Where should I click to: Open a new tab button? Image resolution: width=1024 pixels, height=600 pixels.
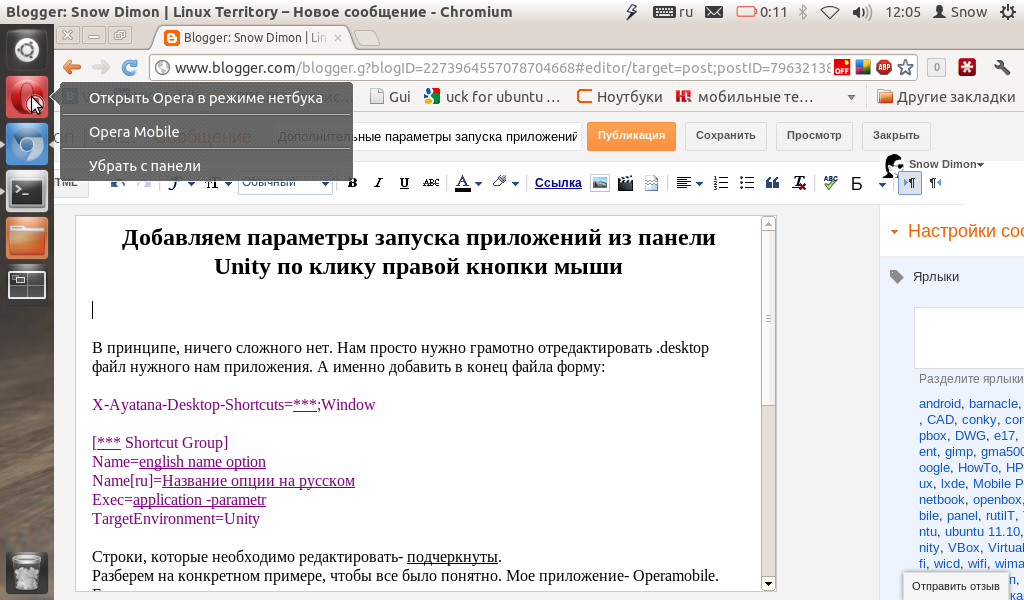[366, 39]
